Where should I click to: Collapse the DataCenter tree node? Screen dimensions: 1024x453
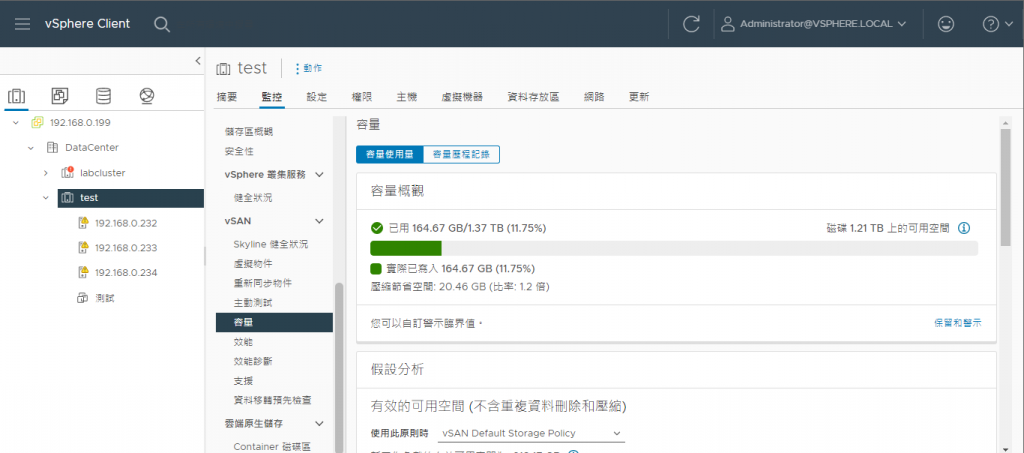[31, 148]
